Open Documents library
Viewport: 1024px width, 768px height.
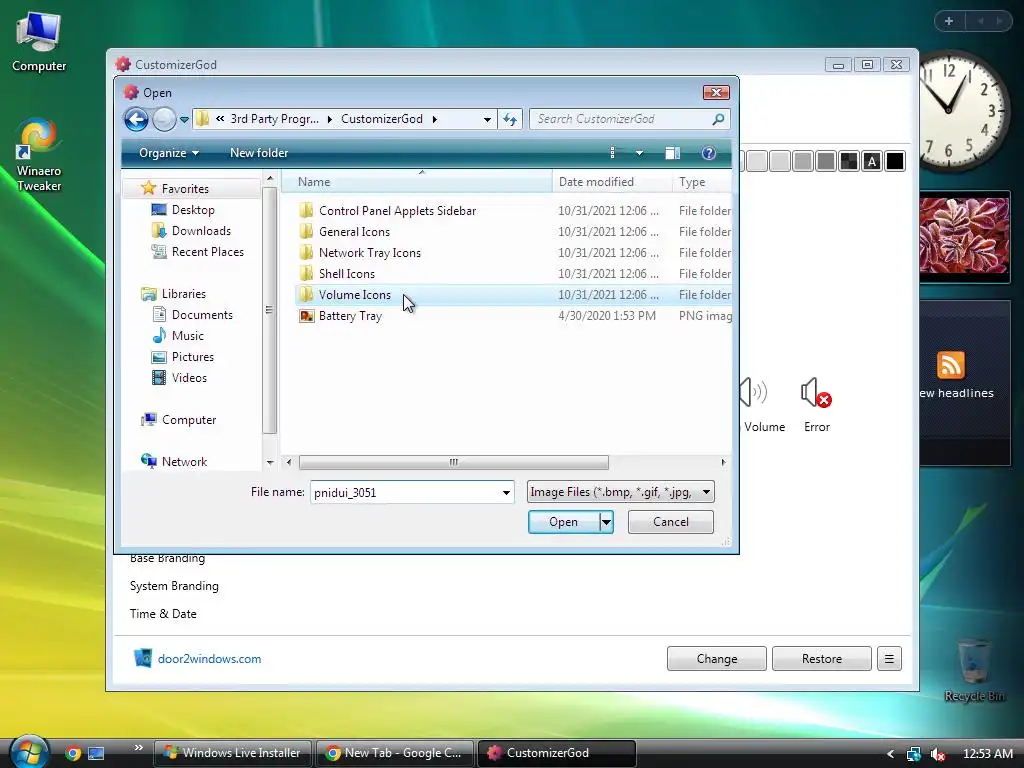coord(202,315)
